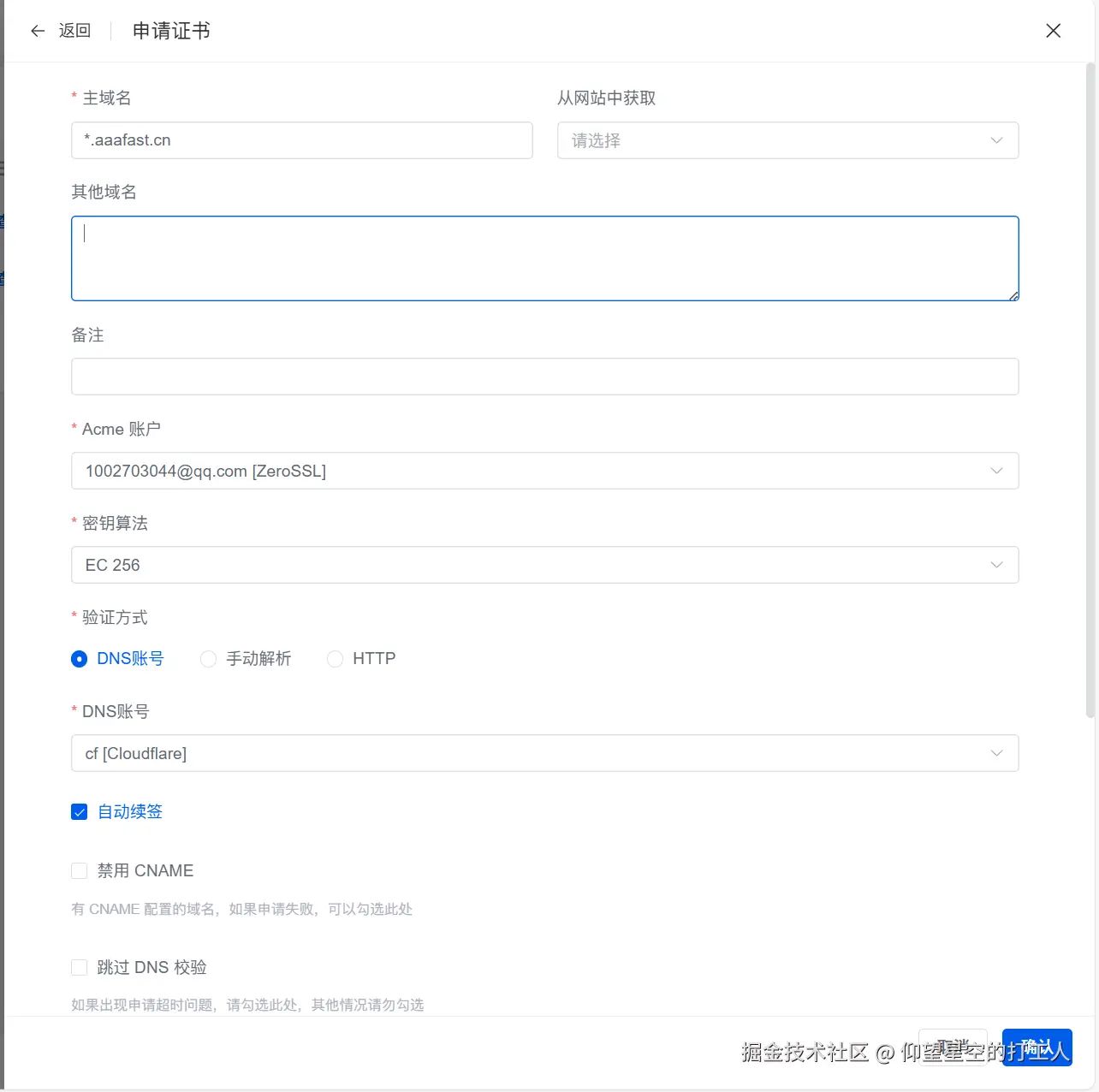Focus the 备注 input field

tap(544, 377)
